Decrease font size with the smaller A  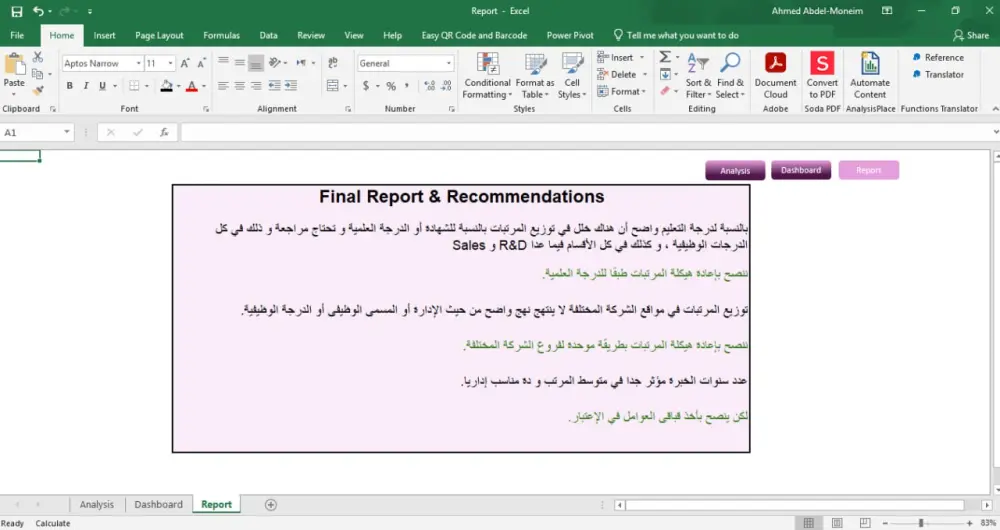pyautogui.click(x=201, y=63)
